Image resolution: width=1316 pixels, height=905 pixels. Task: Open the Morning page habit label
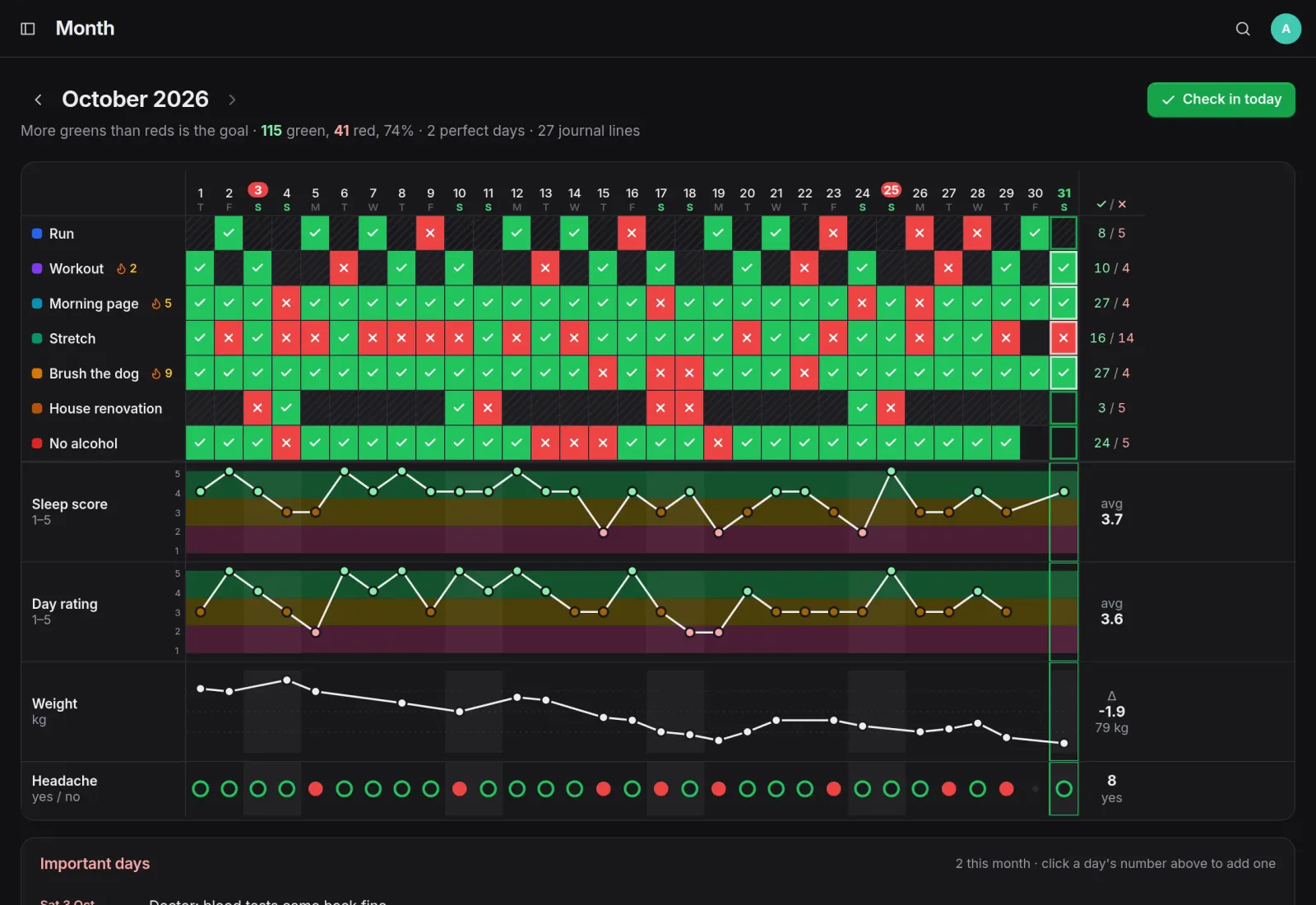(94, 304)
